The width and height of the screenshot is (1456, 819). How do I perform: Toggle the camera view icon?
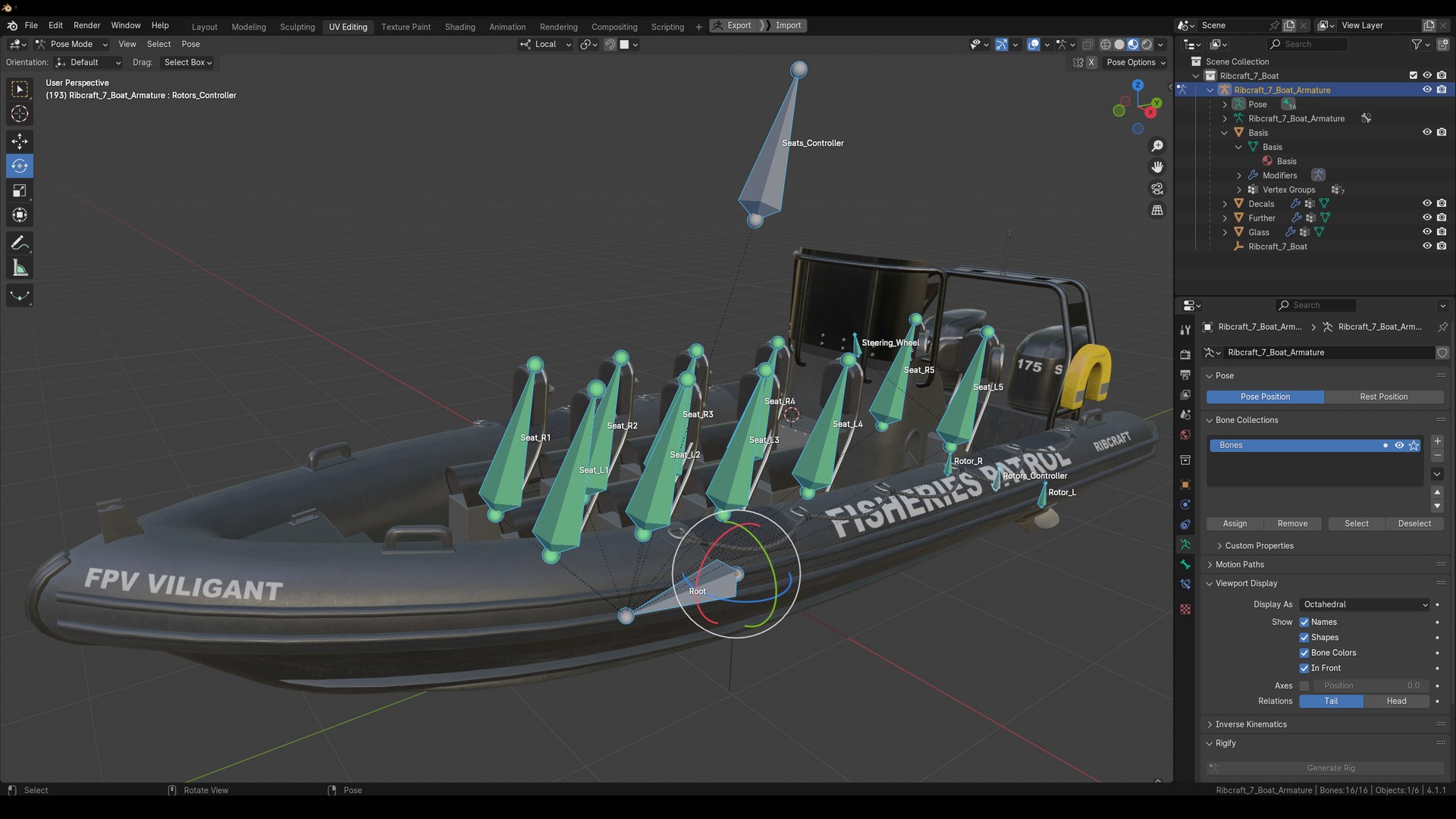(1157, 188)
